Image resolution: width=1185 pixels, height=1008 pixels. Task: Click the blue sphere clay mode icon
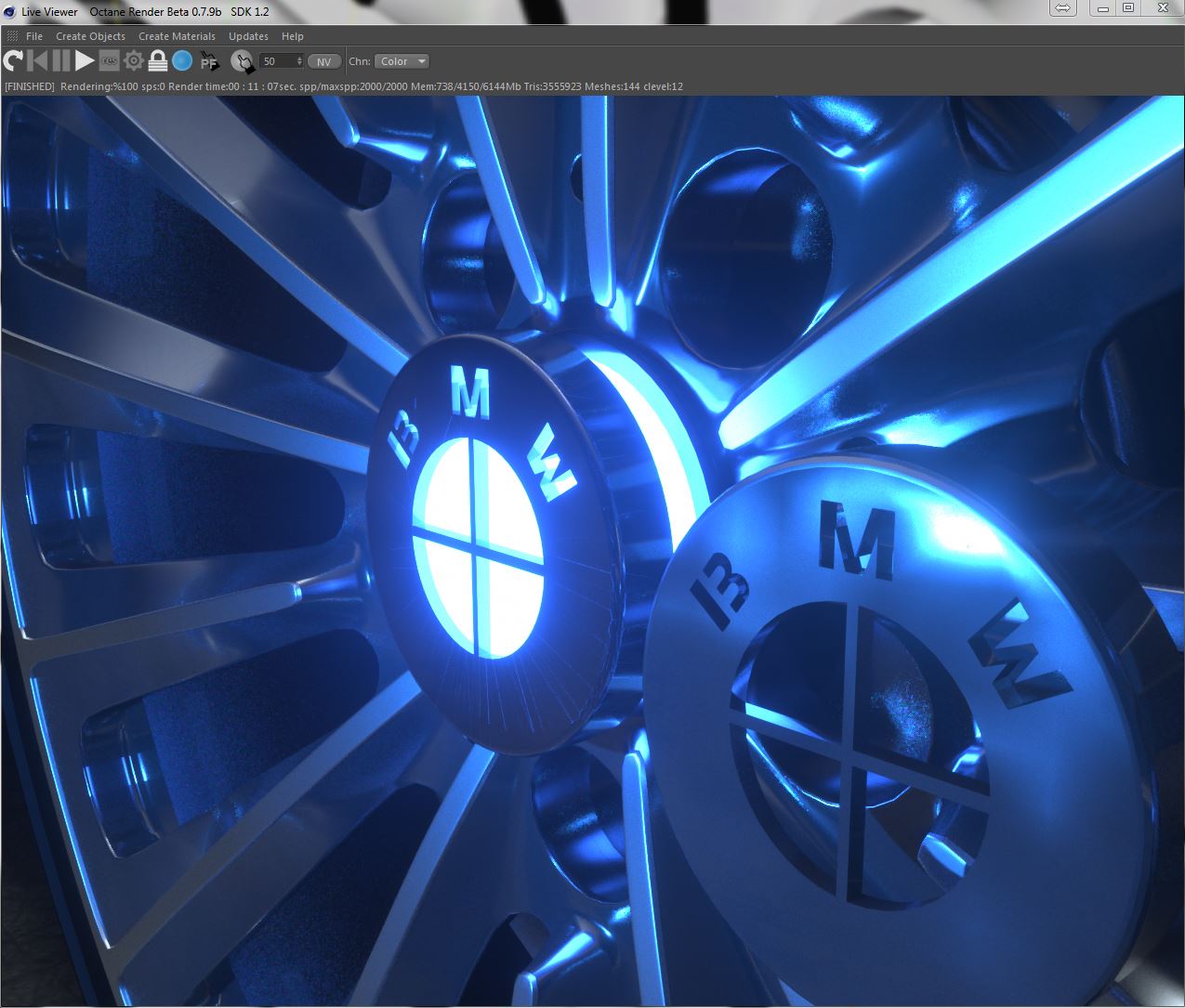[182, 61]
